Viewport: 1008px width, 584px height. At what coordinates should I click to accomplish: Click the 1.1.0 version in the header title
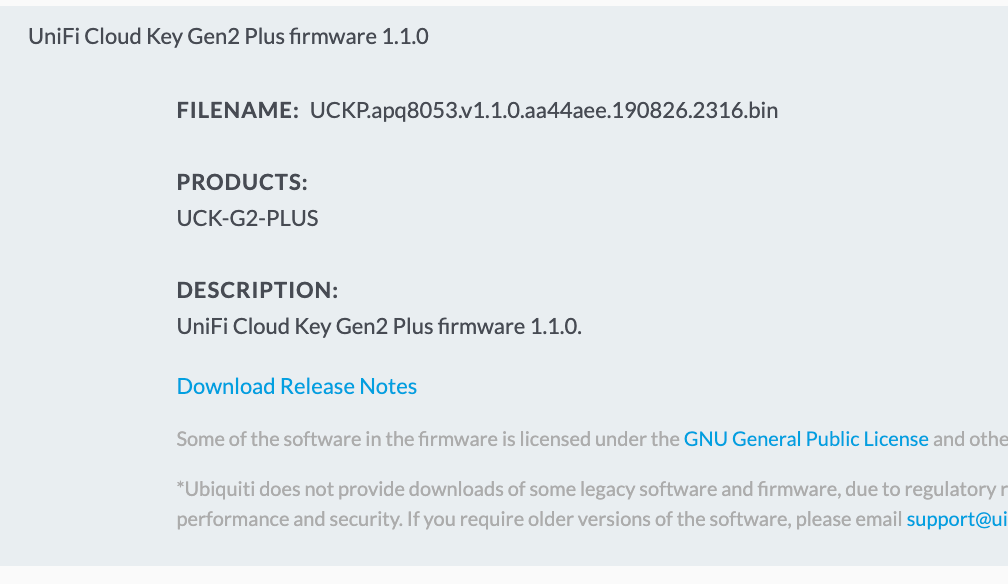(x=405, y=37)
